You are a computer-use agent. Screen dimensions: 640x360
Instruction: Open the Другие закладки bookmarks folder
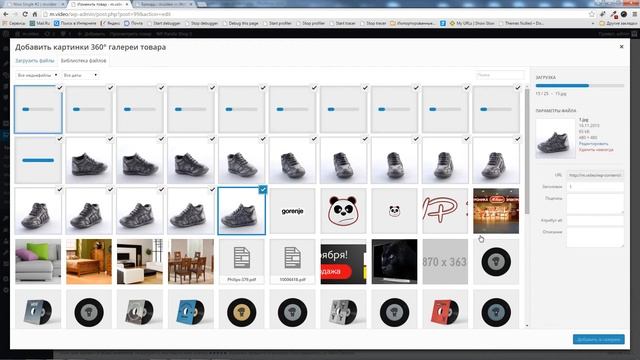618,23
